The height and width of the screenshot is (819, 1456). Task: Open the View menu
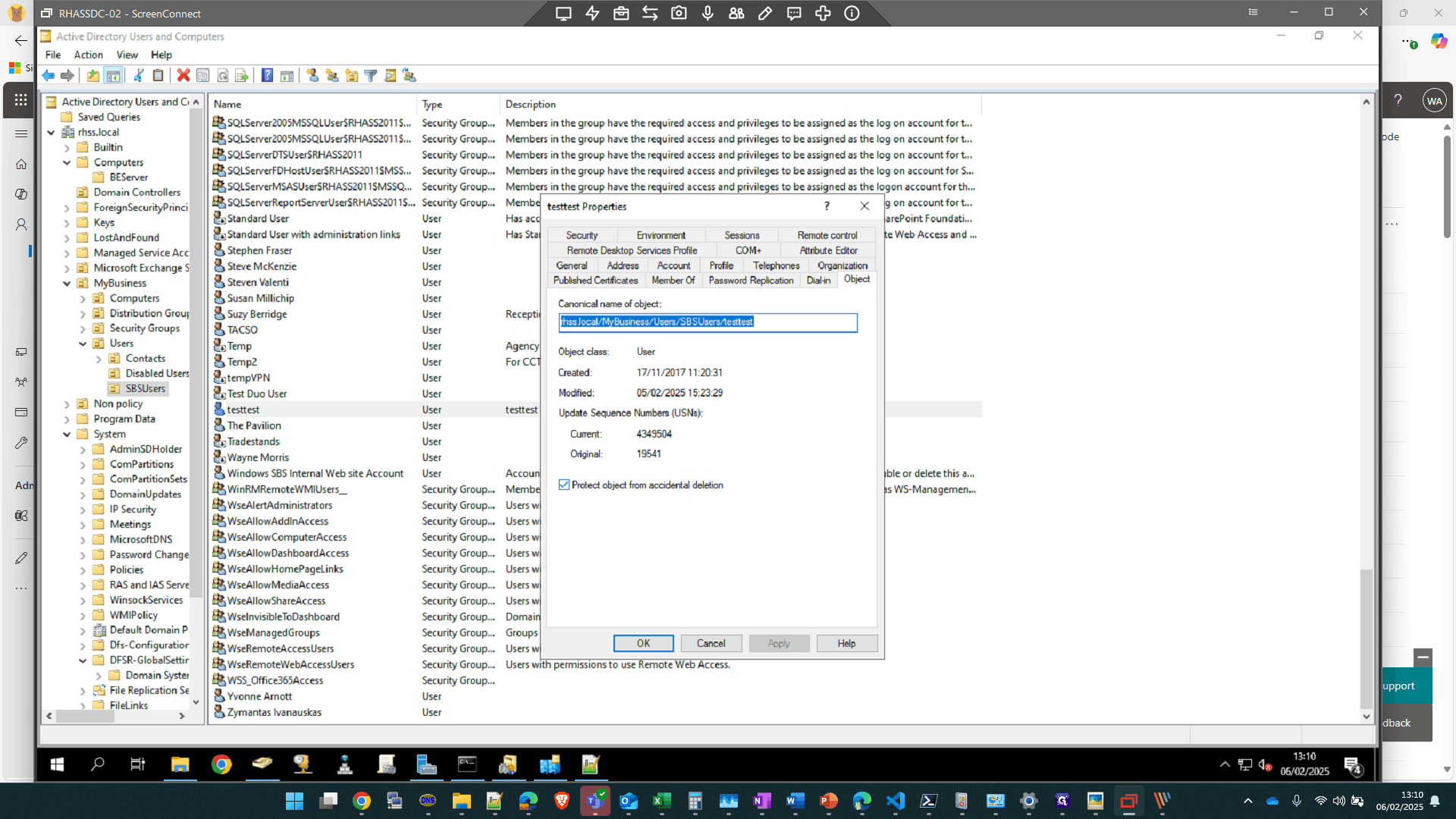click(127, 55)
